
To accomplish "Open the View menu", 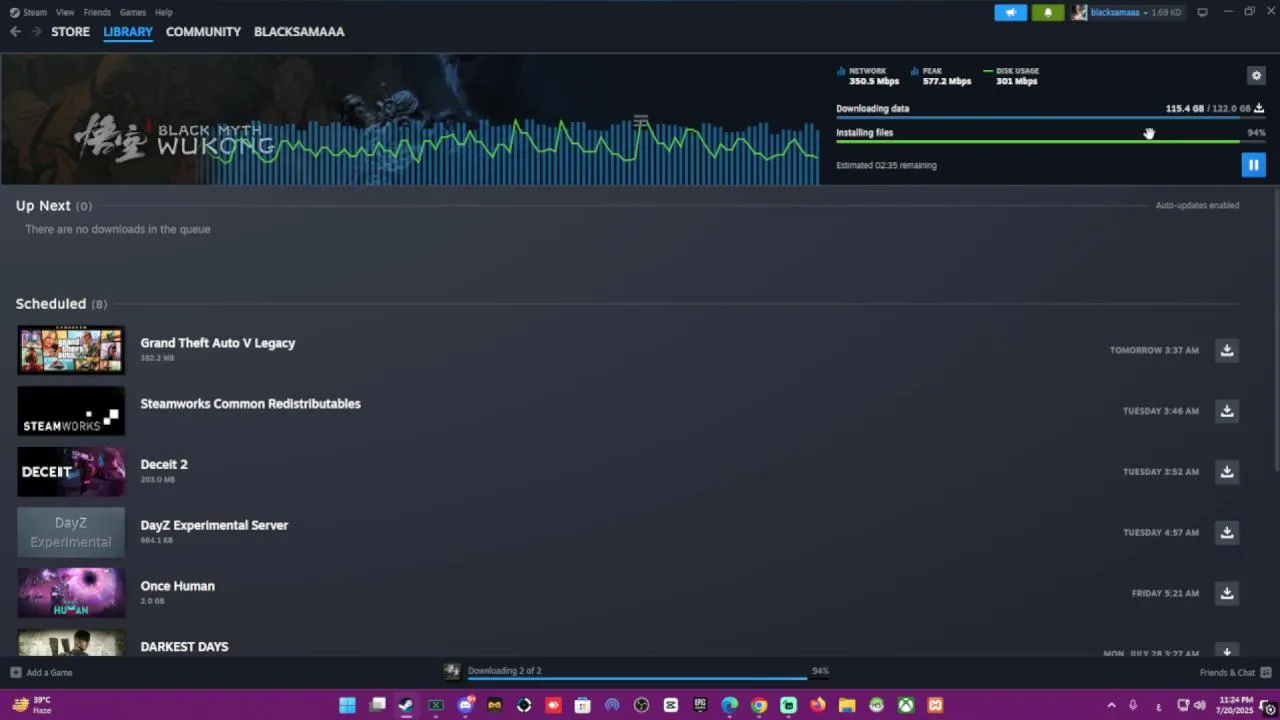I will coord(65,12).
